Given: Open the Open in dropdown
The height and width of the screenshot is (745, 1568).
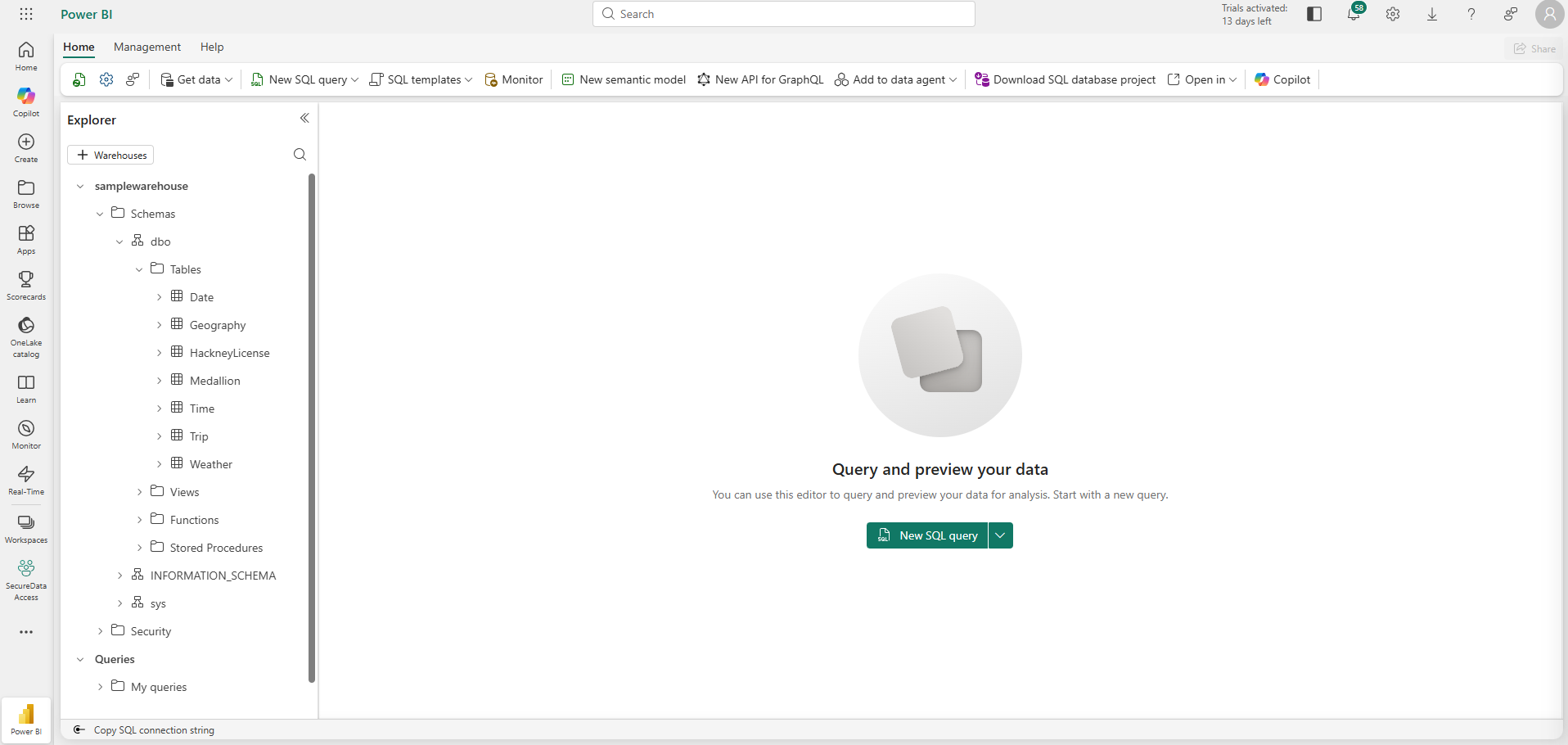Looking at the screenshot, I should tap(1201, 79).
